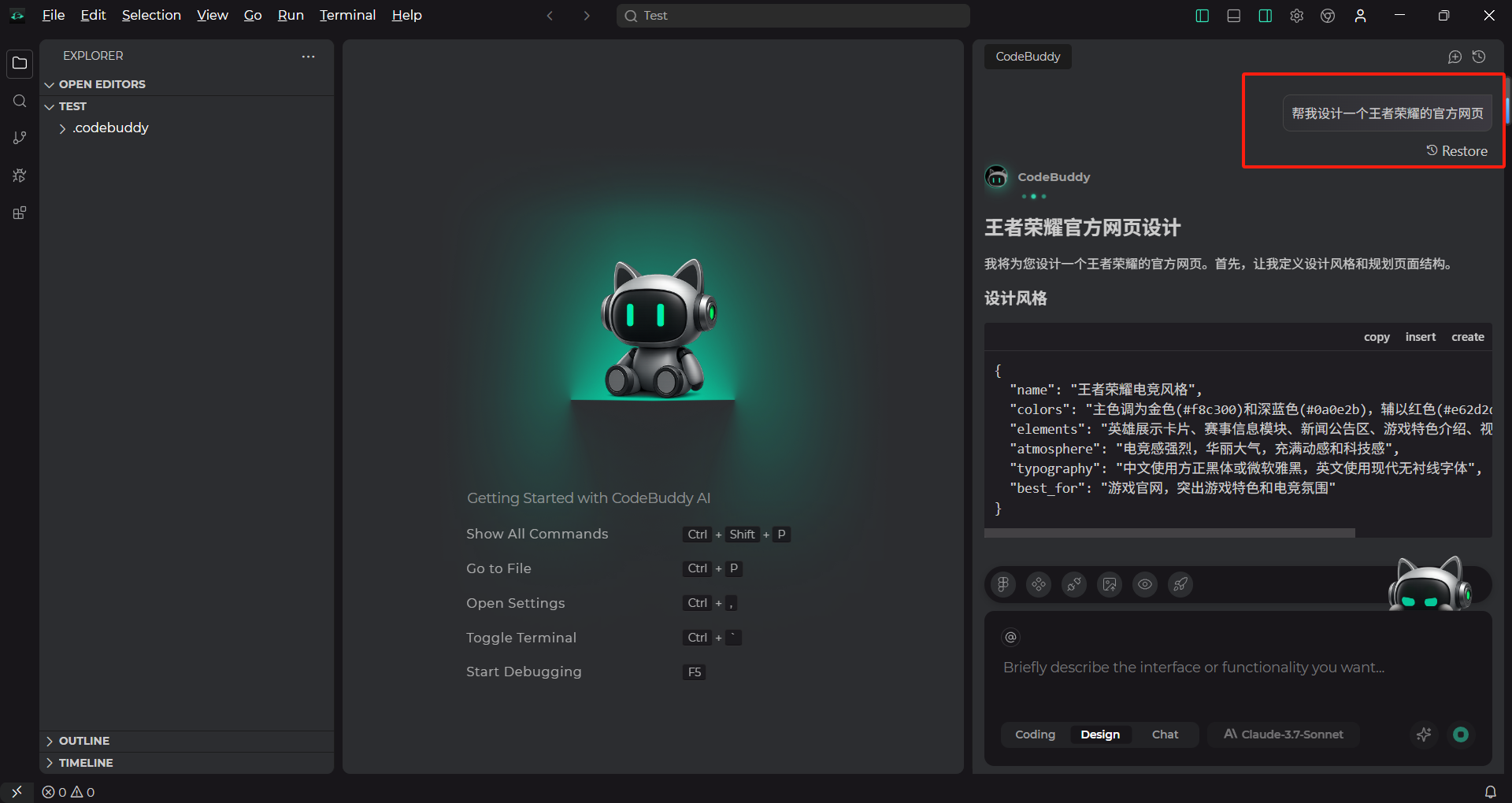This screenshot has width=1512, height=803.
Task: Click the plug integration icon
Action: [1074, 584]
